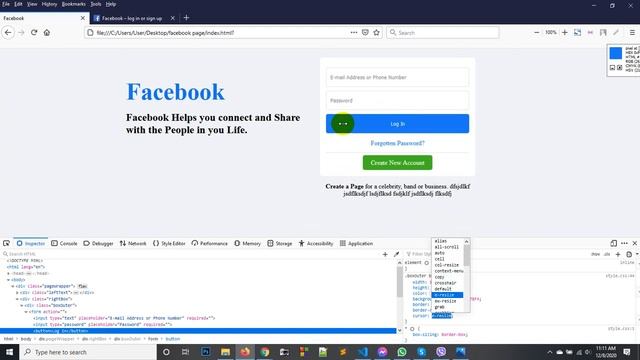Open the Network tab in DevTools

tap(133, 243)
